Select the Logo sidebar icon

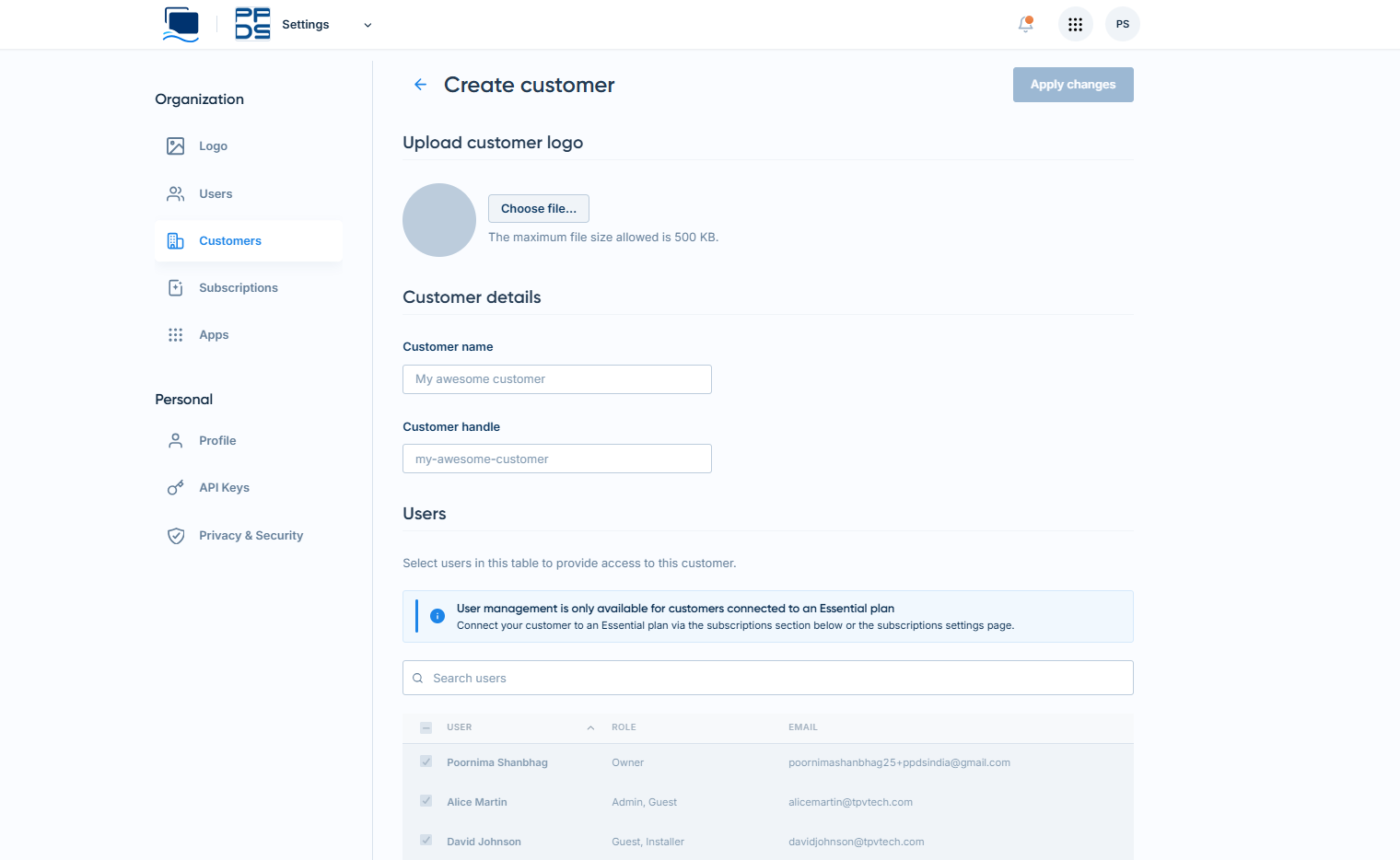(x=175, y=145)
